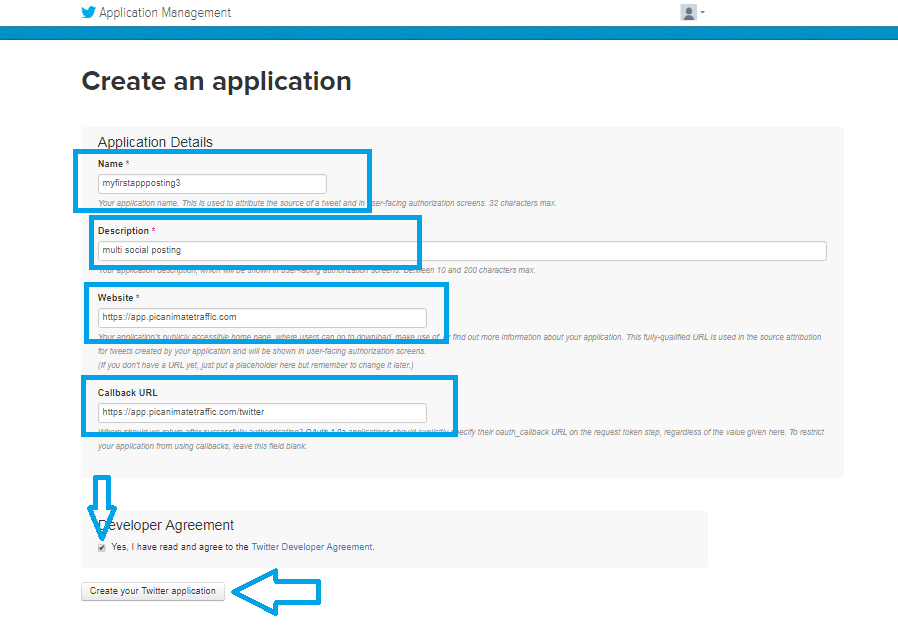Click the '32 characters max' help text
Screen dimensions: 898x626
click(x=522, y=203)
